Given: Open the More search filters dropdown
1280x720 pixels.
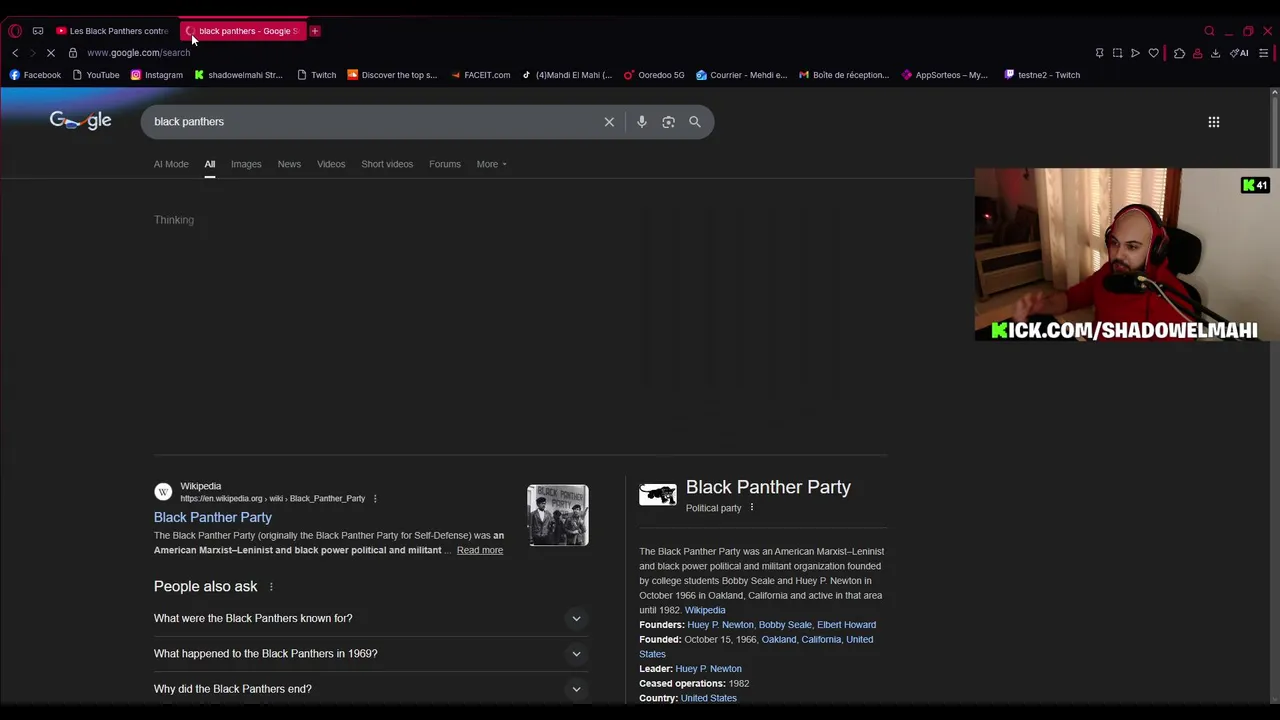Looking at the screenshot, I should [491, 164].
